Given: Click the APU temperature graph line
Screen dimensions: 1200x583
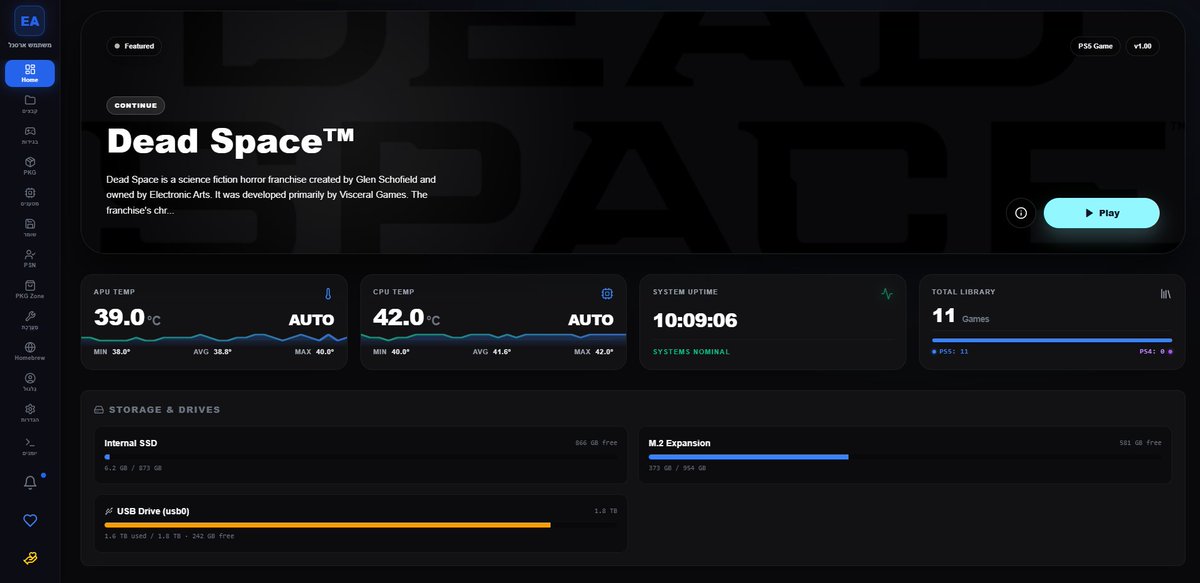Looking at the screenshot, I should (214, 338).
